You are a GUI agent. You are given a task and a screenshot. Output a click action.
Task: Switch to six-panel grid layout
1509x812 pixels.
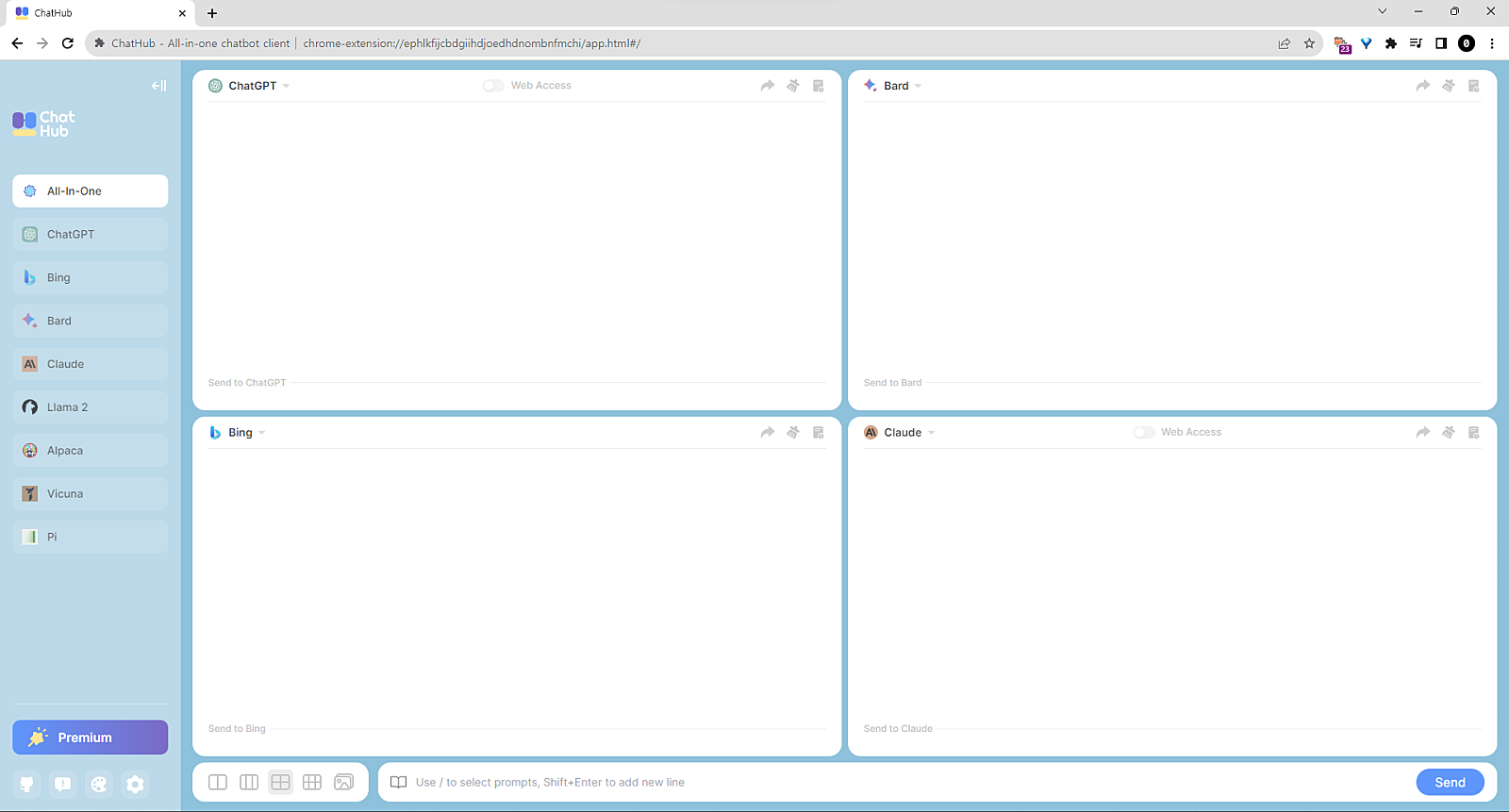(312, 782)
